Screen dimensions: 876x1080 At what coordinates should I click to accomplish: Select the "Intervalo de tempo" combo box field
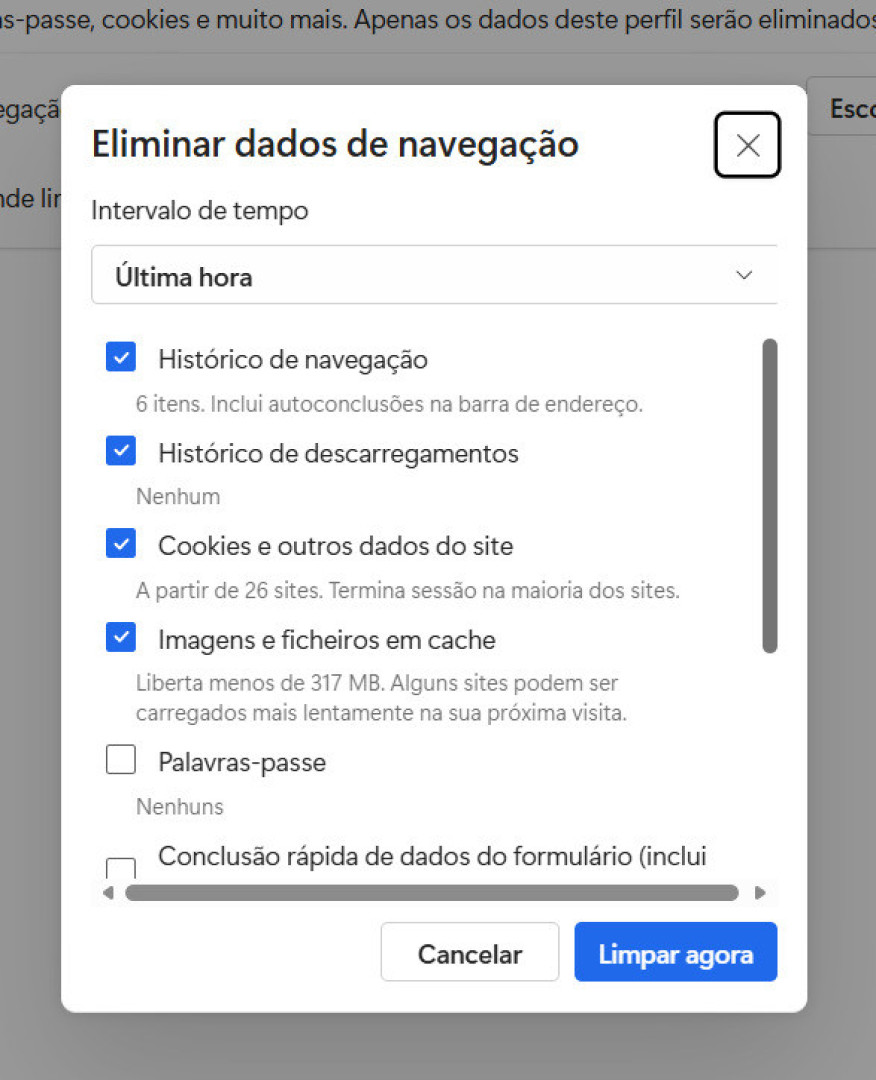(x=435, y=275)
